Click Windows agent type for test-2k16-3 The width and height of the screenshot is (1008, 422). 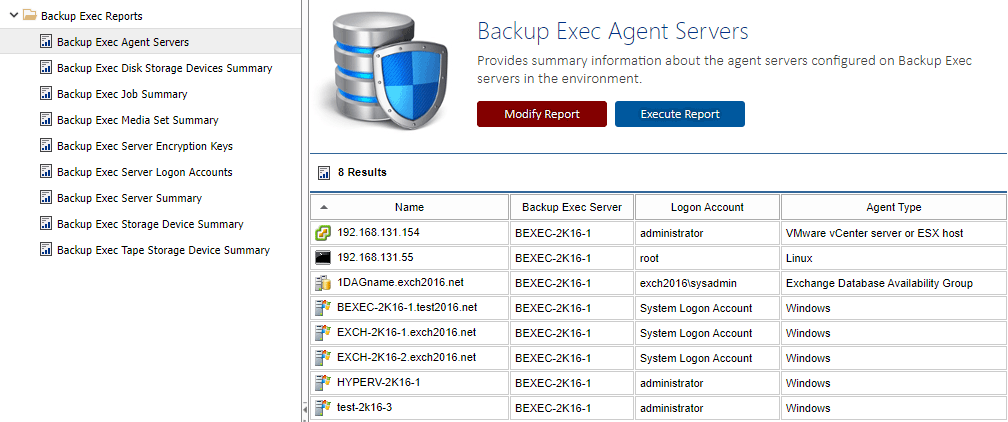[x=894, y=409]
